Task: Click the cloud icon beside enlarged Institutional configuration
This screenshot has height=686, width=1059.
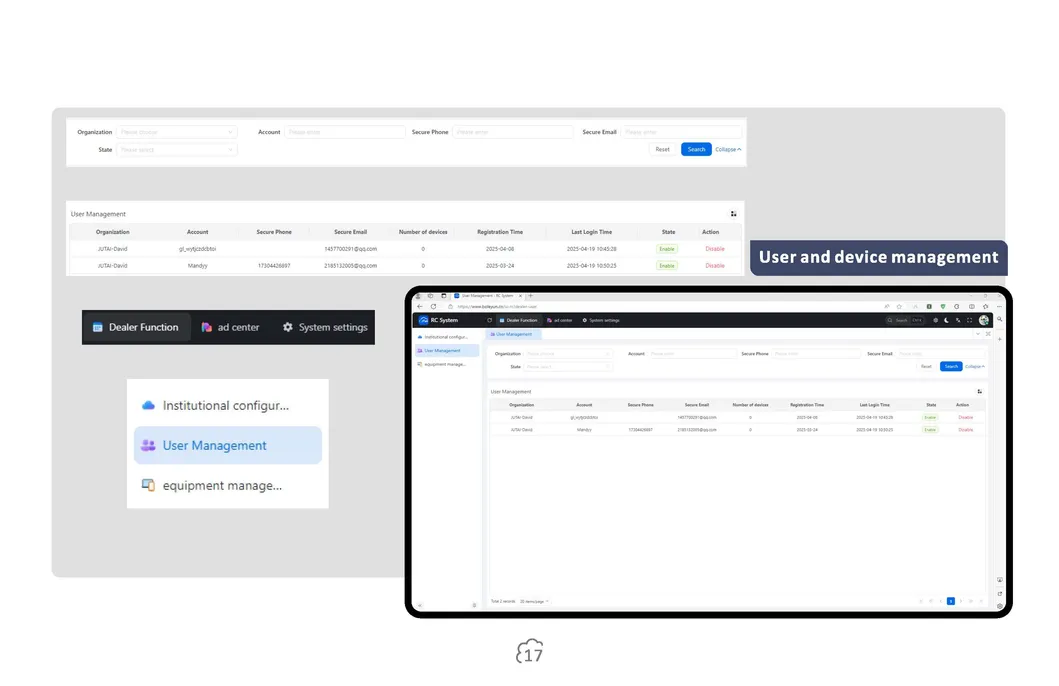Action: (x=148, y=406)
